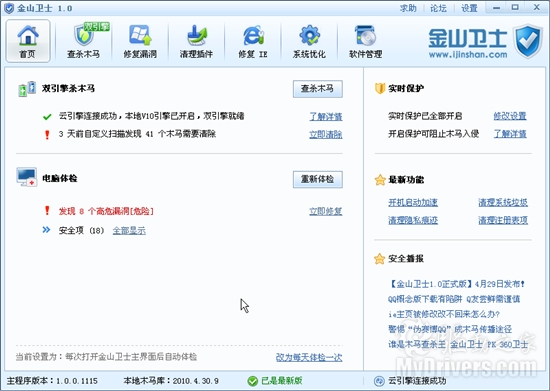Viewport: 550px width, 391px height.
Task: Open the 修复漏洞 tab
Action: (140, 41)
